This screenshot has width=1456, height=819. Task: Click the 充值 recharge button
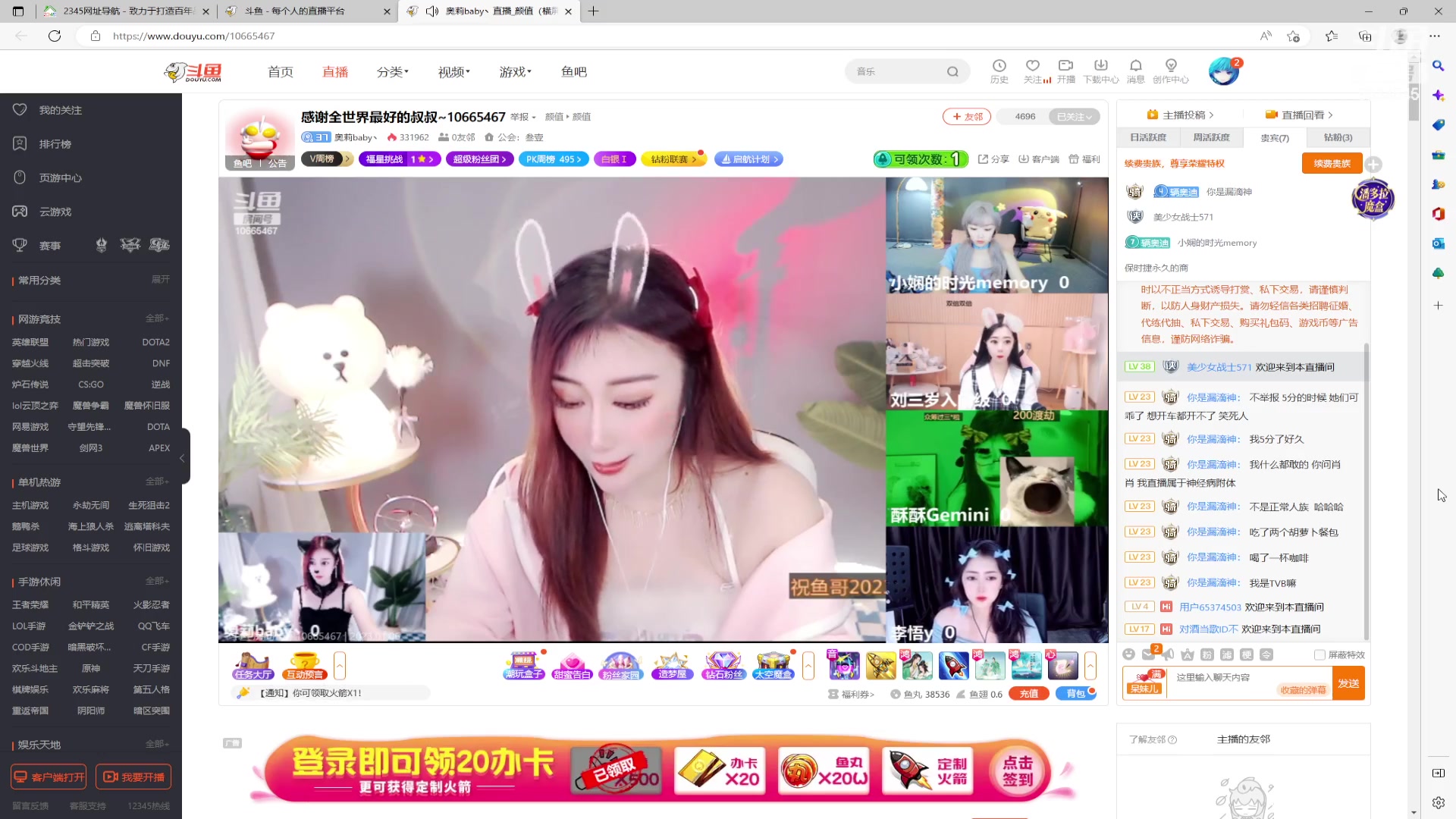1029,692
